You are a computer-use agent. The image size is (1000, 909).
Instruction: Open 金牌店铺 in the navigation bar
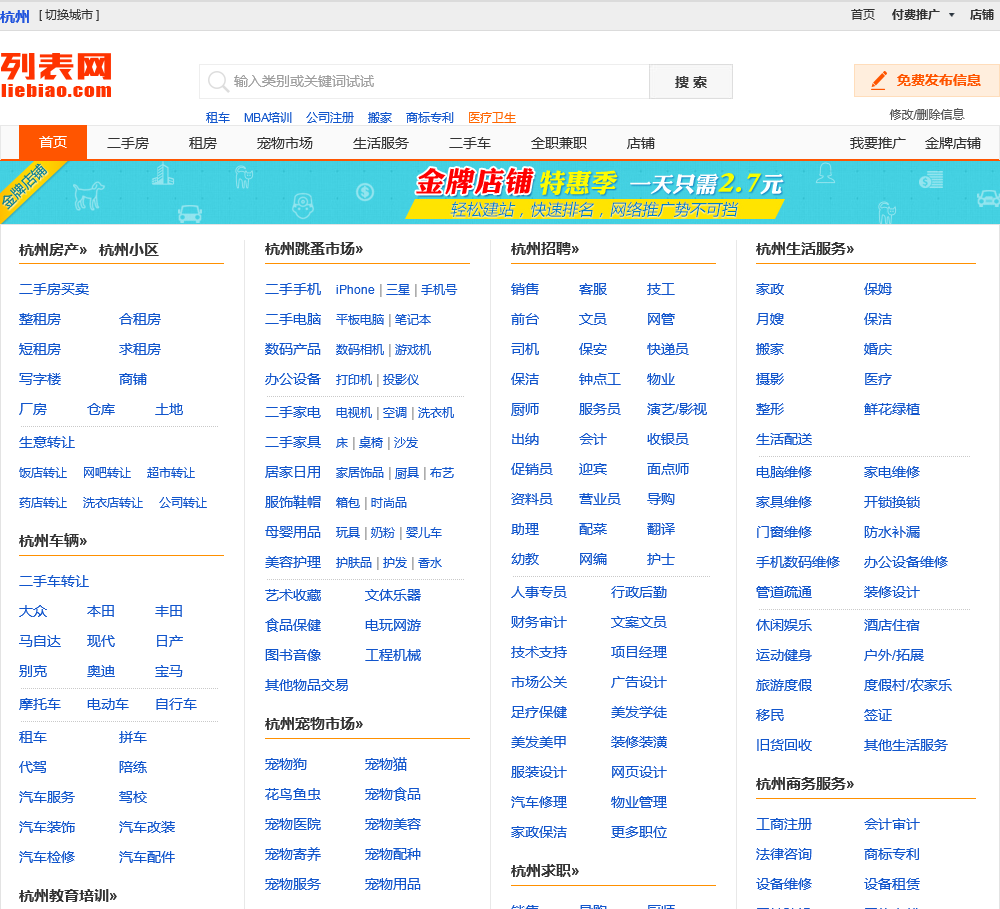point(953,143)
